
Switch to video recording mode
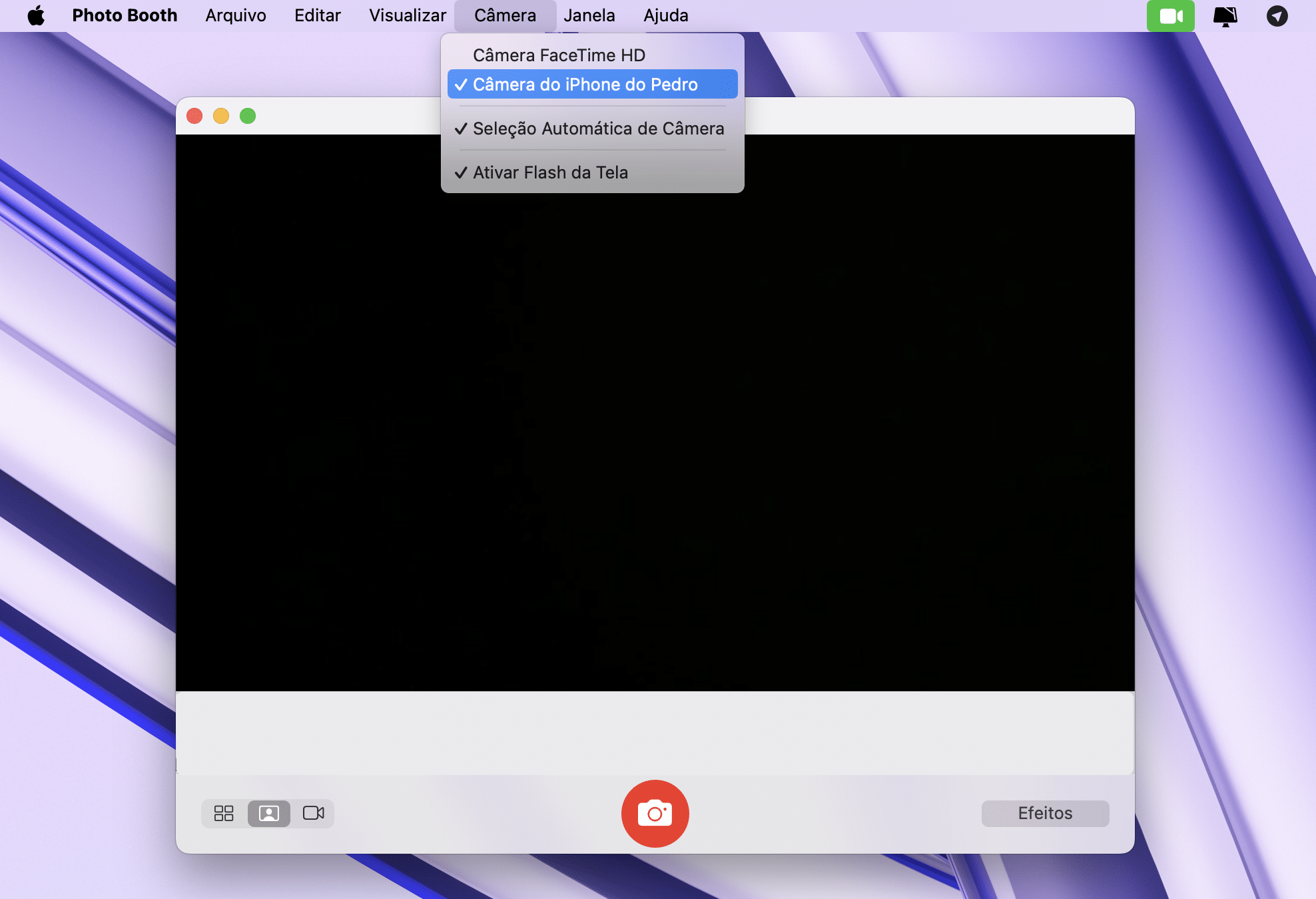tap(313, 813)
